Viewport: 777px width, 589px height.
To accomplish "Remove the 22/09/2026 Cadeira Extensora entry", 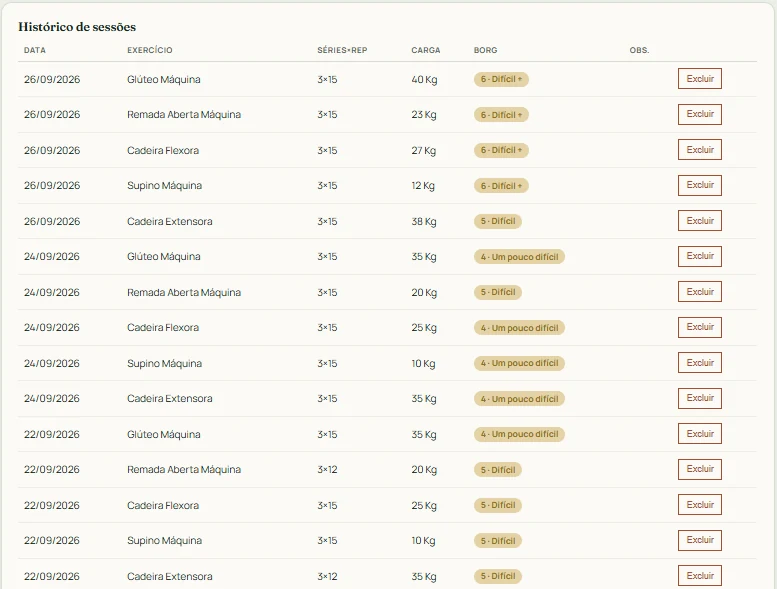I will 700,576.
